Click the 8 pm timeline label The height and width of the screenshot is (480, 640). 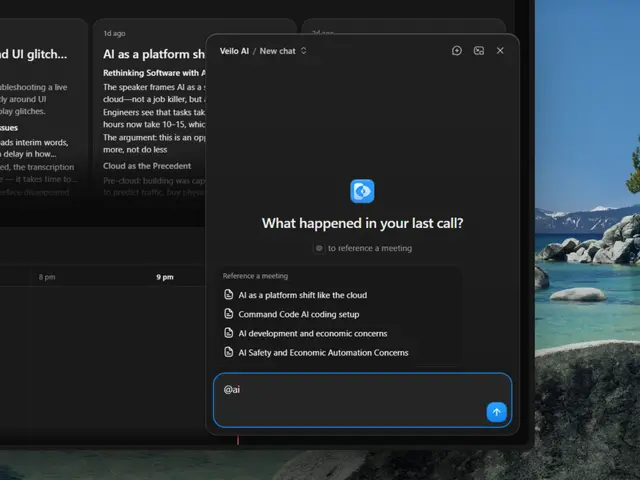(x=47, y=277)
